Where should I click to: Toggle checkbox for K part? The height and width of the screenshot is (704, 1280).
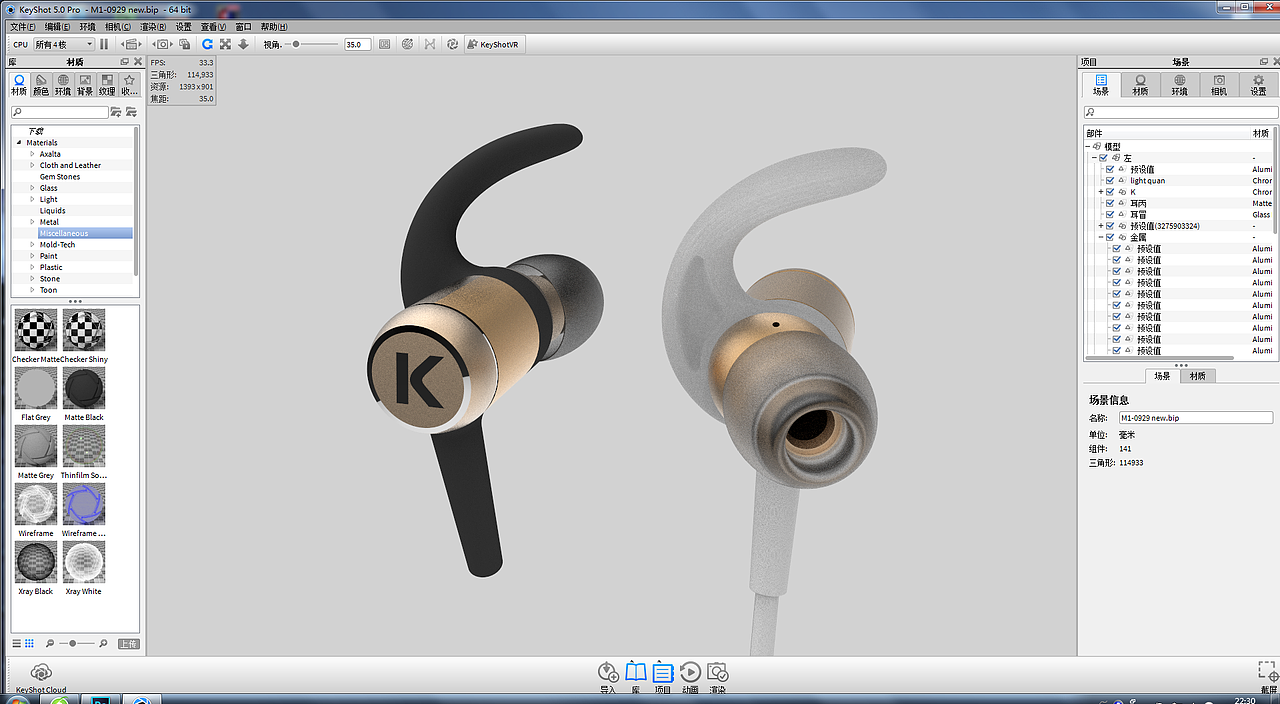click(x=1110, y=192)
